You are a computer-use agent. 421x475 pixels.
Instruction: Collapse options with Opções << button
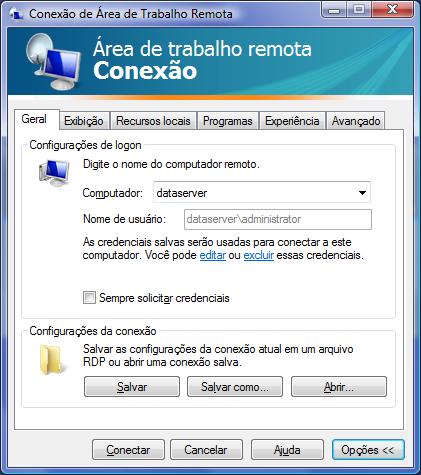click(368, 450)
